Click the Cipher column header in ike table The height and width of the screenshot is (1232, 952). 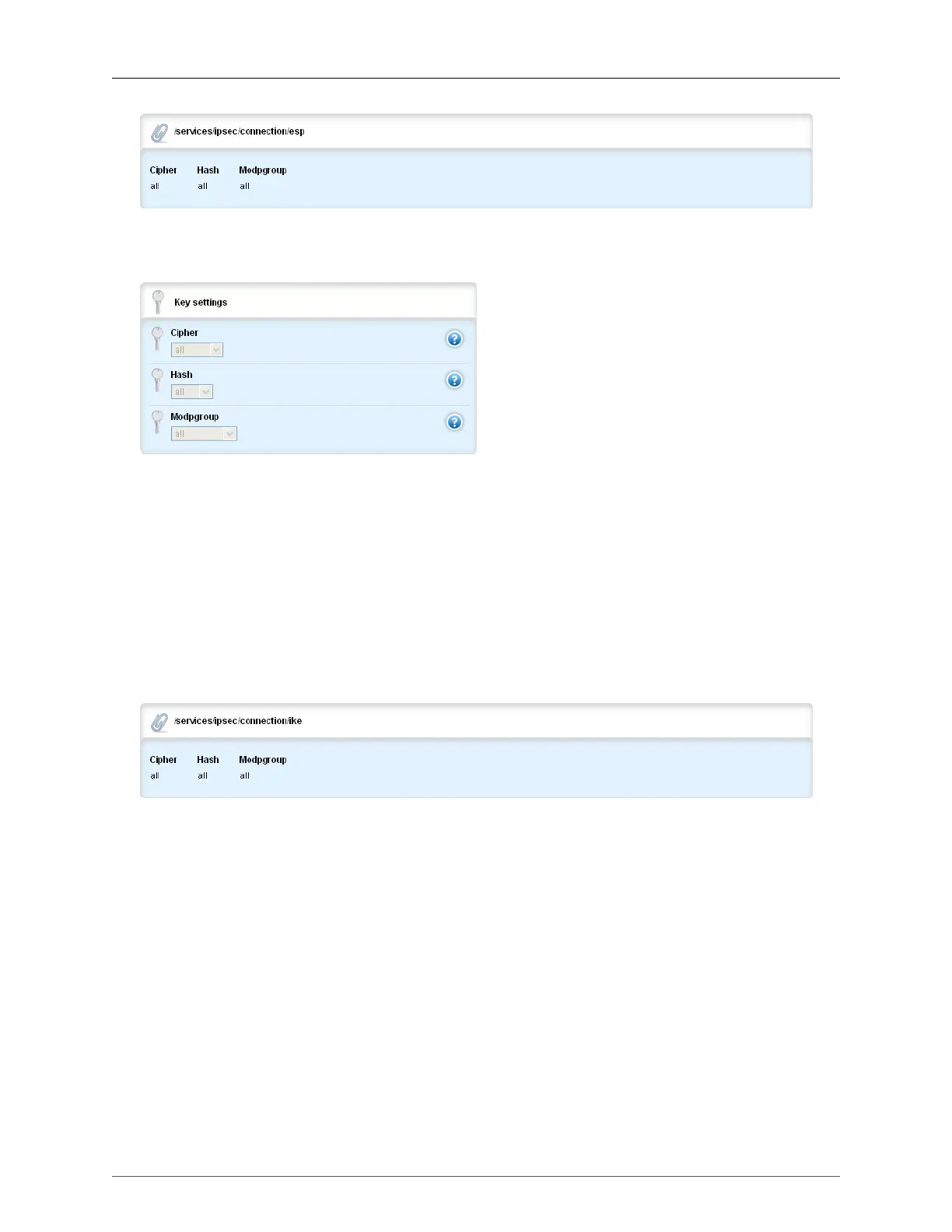(x=163, y=760)
